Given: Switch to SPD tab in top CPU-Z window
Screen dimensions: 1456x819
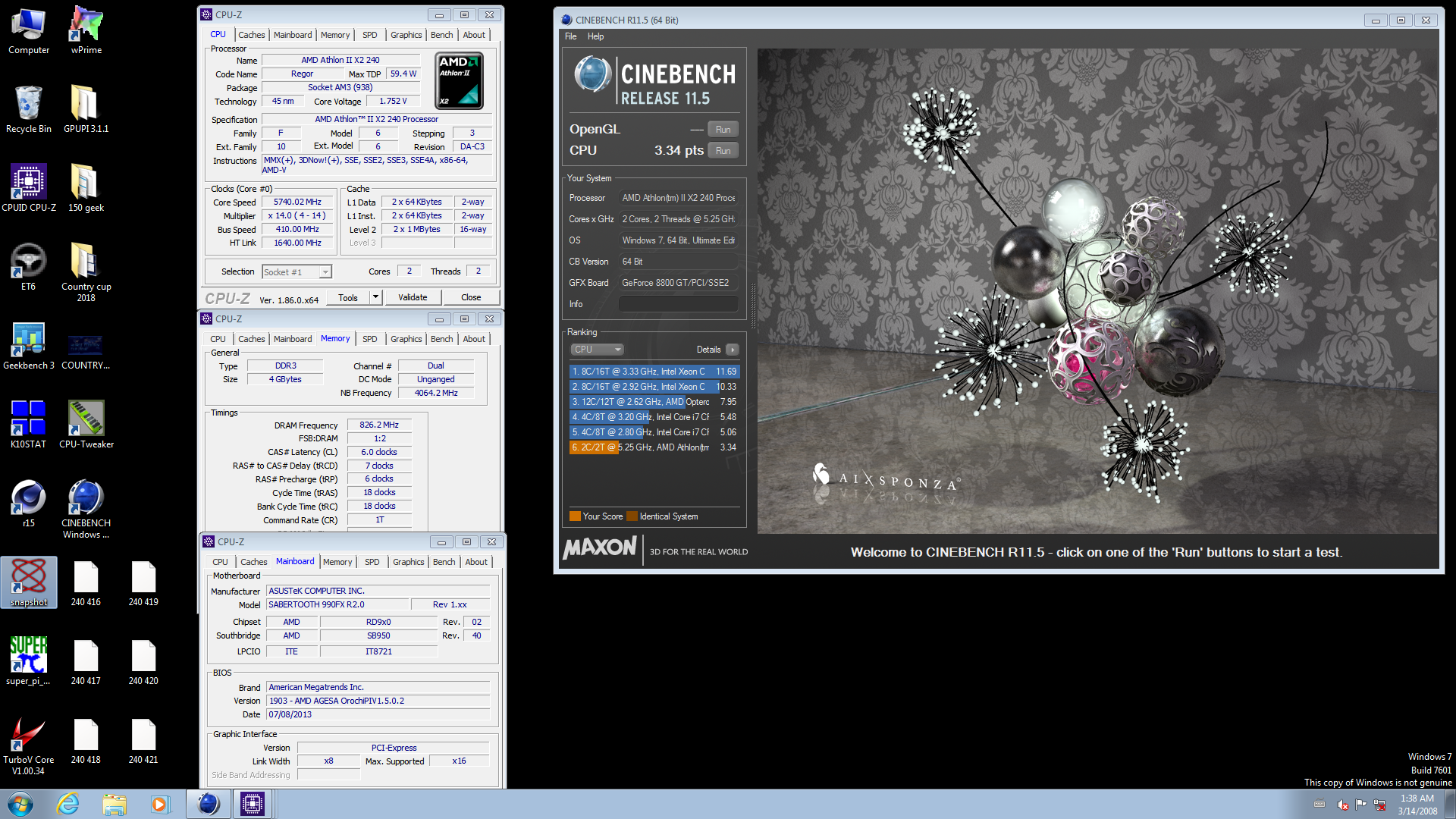Looking at the screenshot, I should (369, 35).
